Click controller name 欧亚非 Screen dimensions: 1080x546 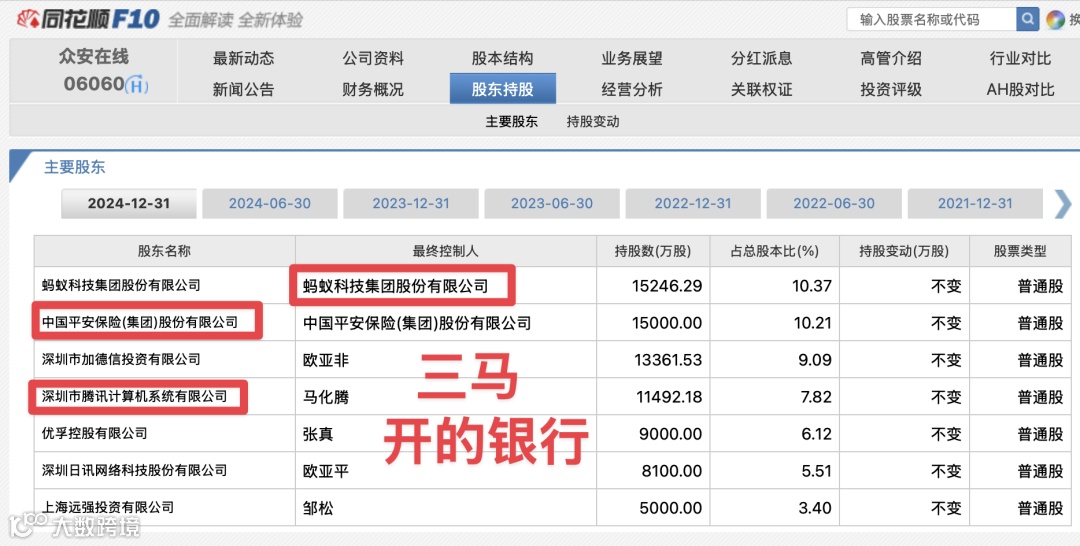coord(326,360)
